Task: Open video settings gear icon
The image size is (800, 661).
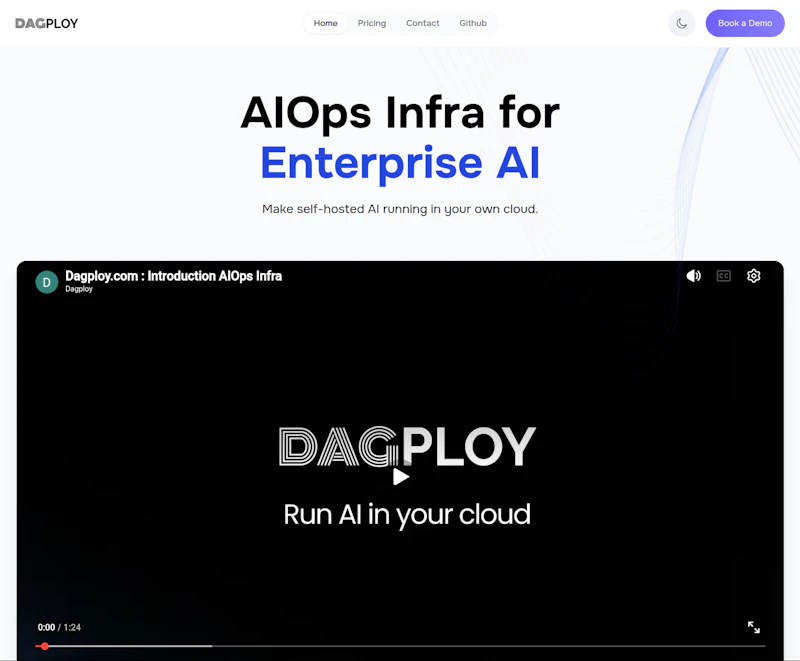Action: [x=754, y=276]
